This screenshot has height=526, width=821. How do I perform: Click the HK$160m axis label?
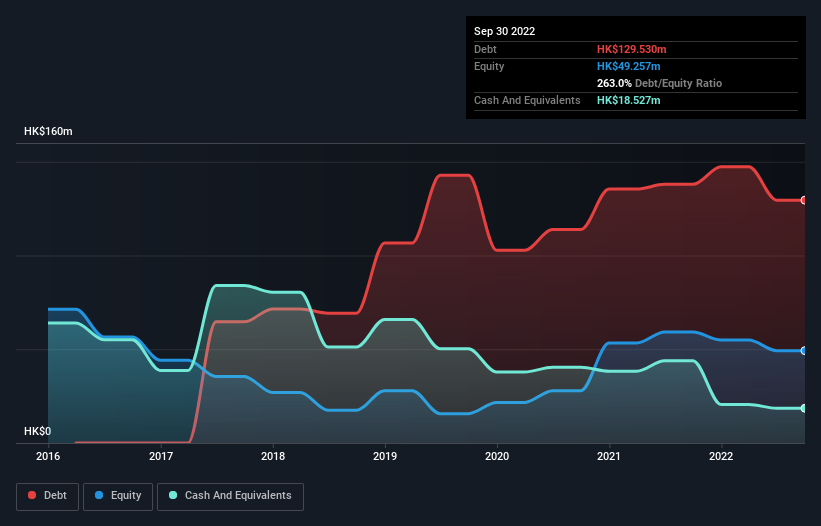[x=48, y=131]
